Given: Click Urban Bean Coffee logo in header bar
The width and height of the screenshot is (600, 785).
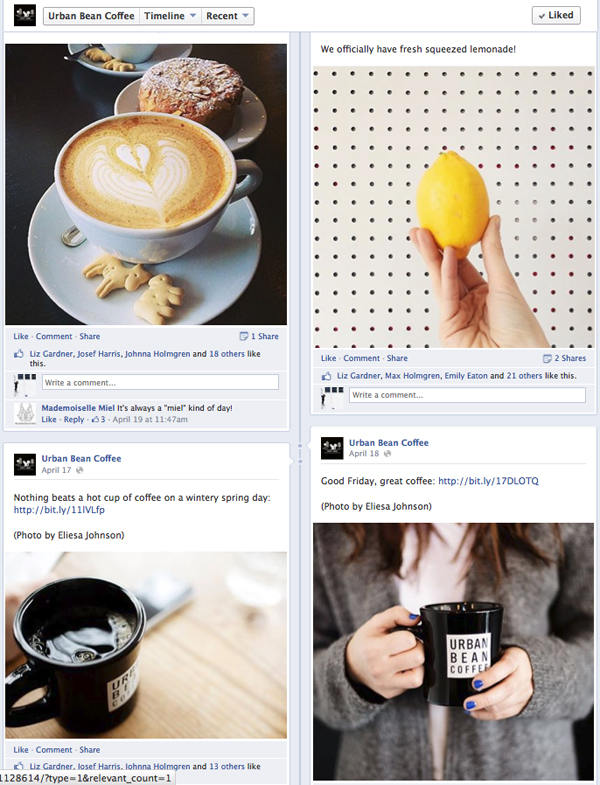Looking at the screenshot, I should (x=25, y=16).
